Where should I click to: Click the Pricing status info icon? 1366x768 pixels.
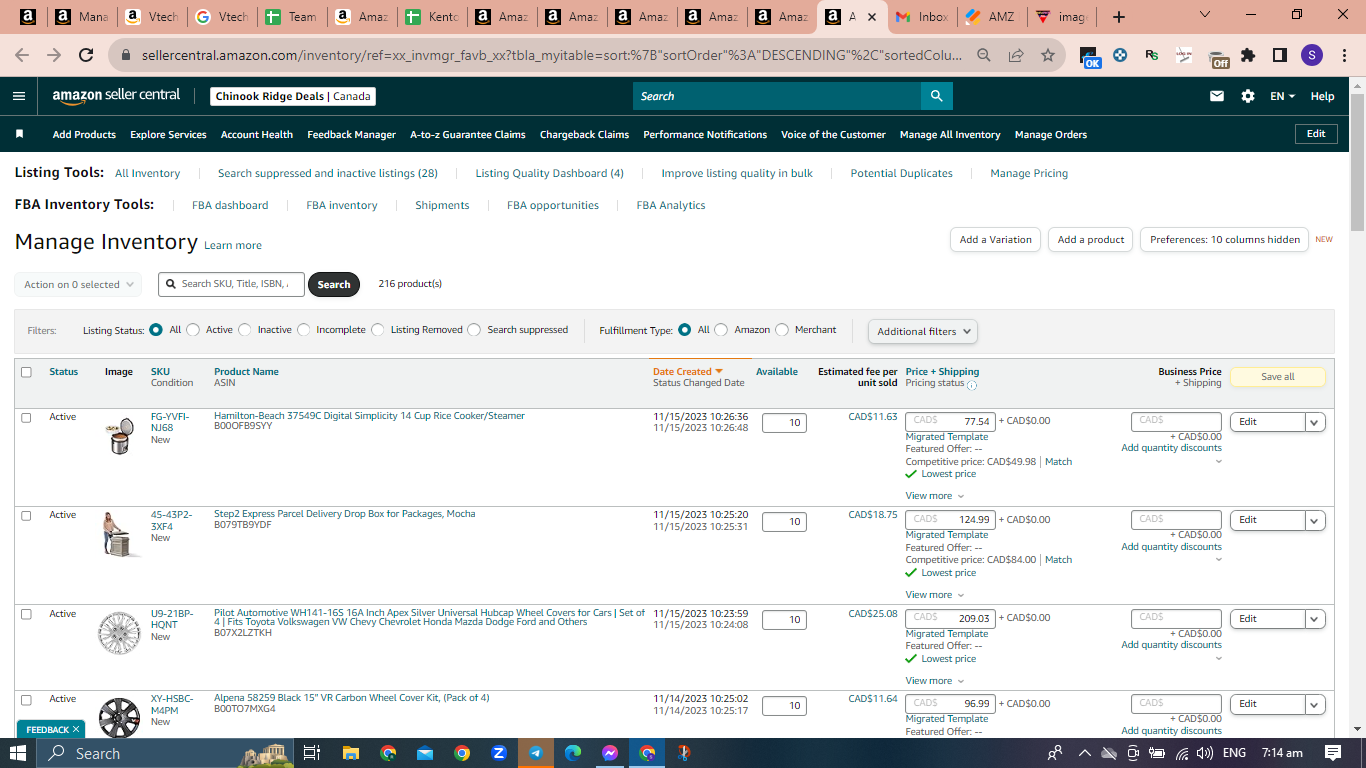pyautogui.click(x=972, y=385)
